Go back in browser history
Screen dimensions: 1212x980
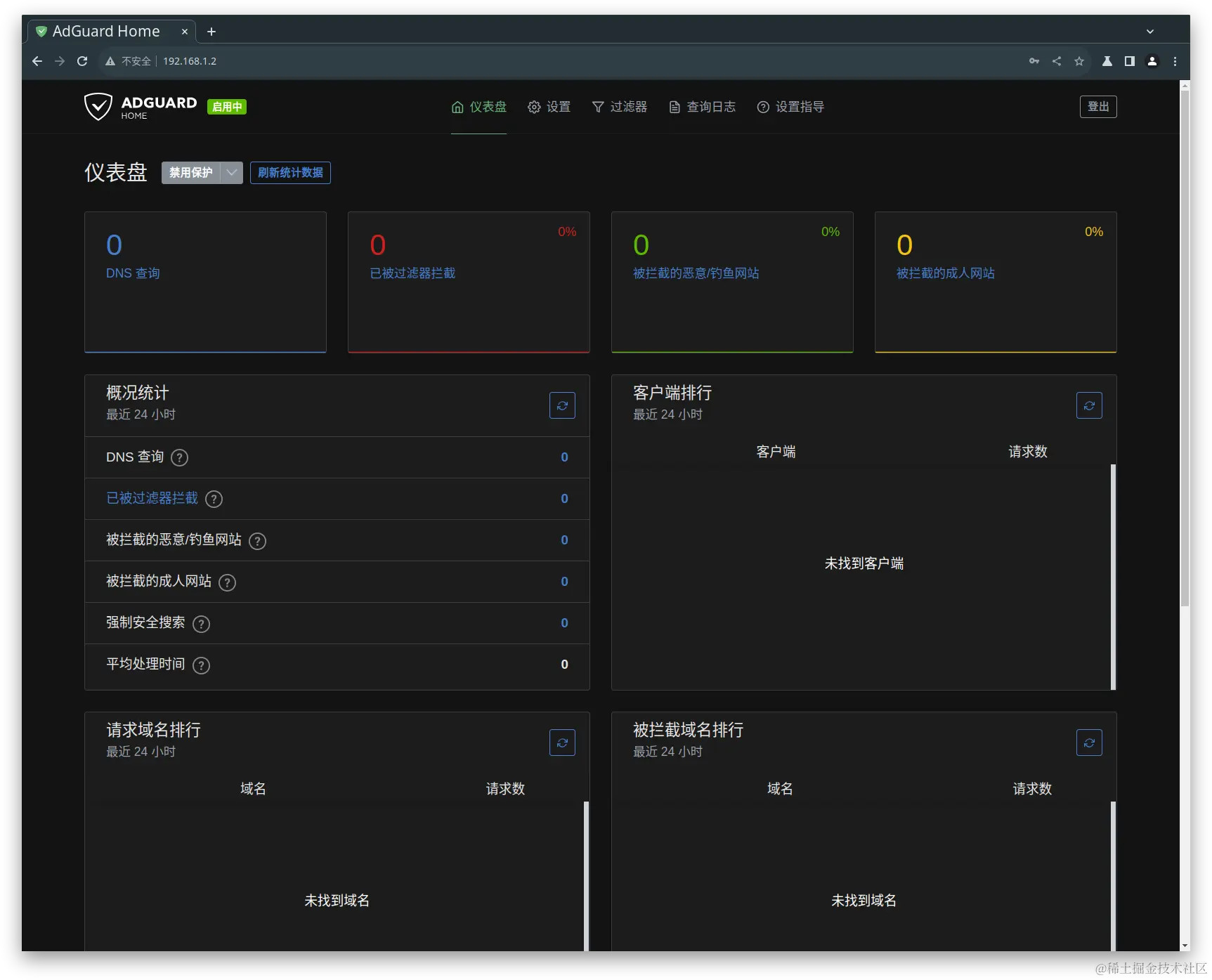click(37, 61)
